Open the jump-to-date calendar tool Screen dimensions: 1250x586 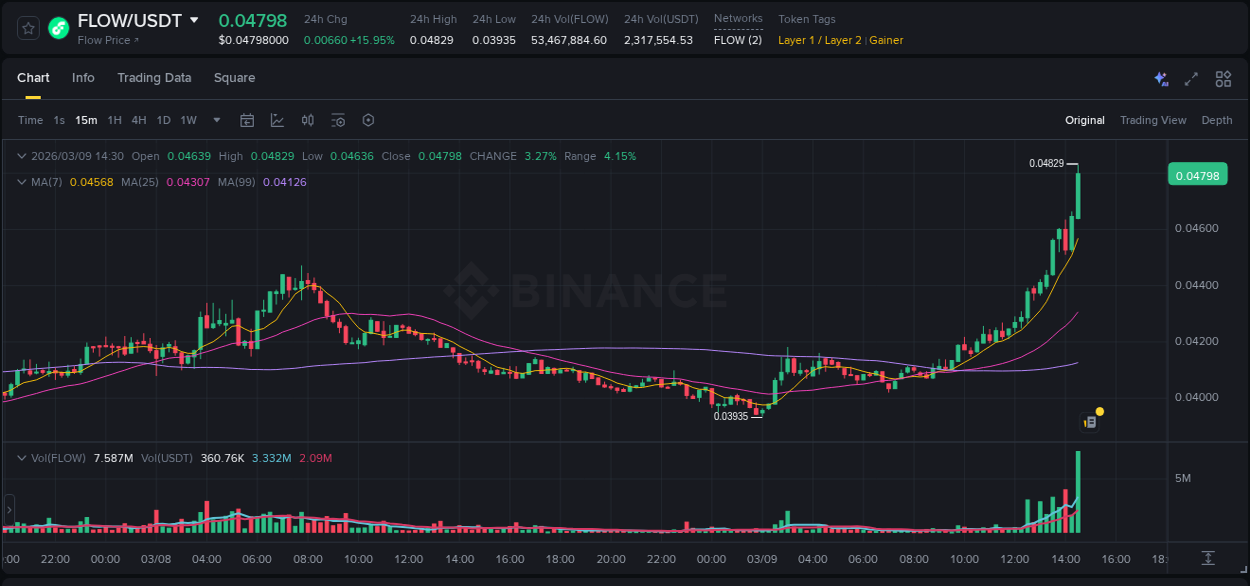coord(247,120)
